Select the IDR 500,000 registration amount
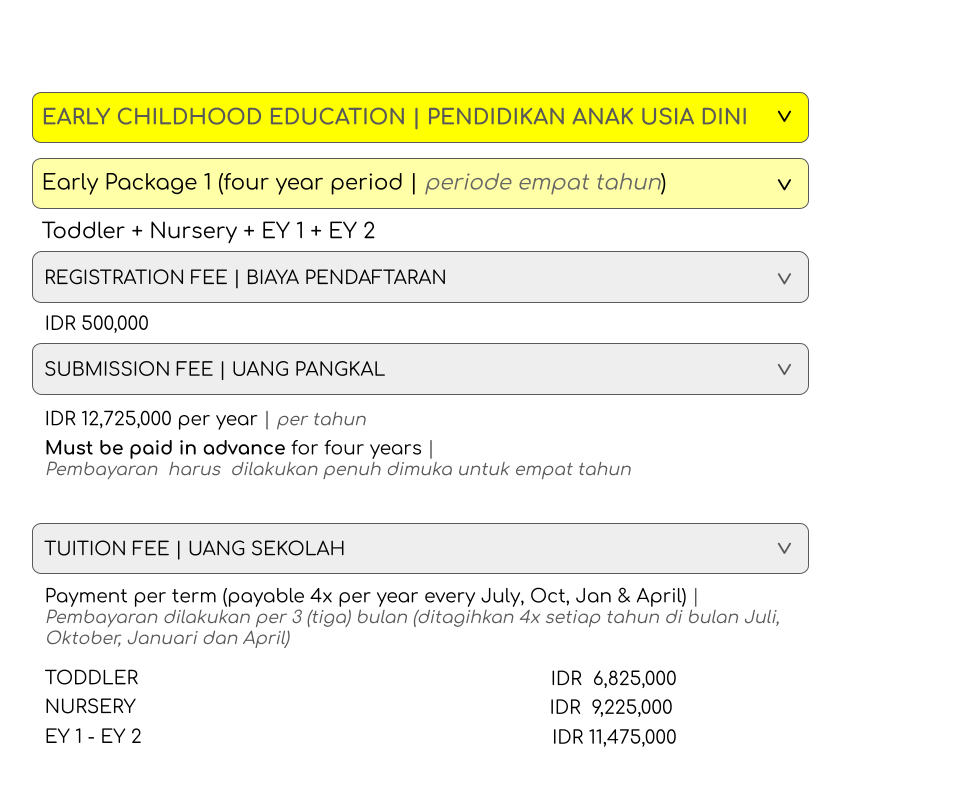This screenshot has height=793, width=959. click(96, 323)
